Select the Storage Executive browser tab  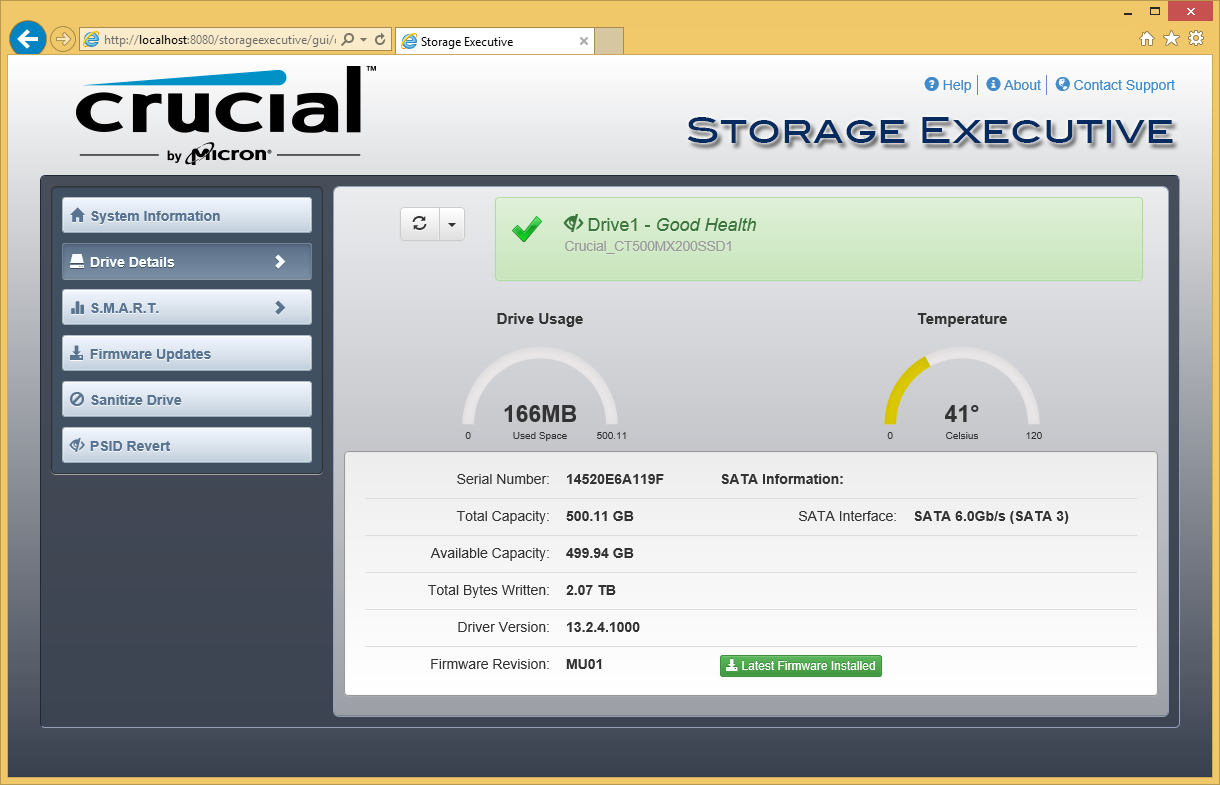click(x=495, y=41)
